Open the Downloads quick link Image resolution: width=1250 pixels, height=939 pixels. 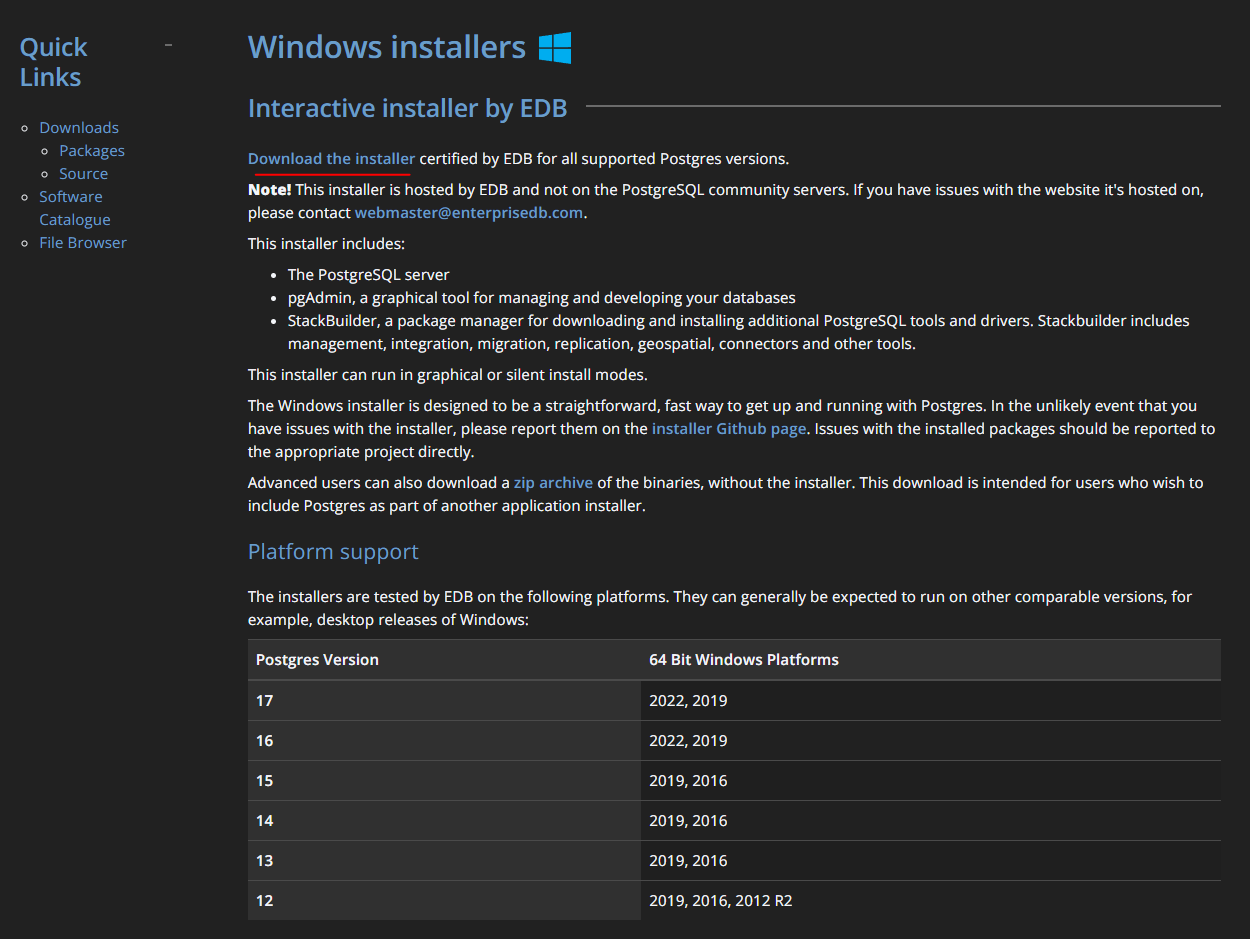point(79,128)
